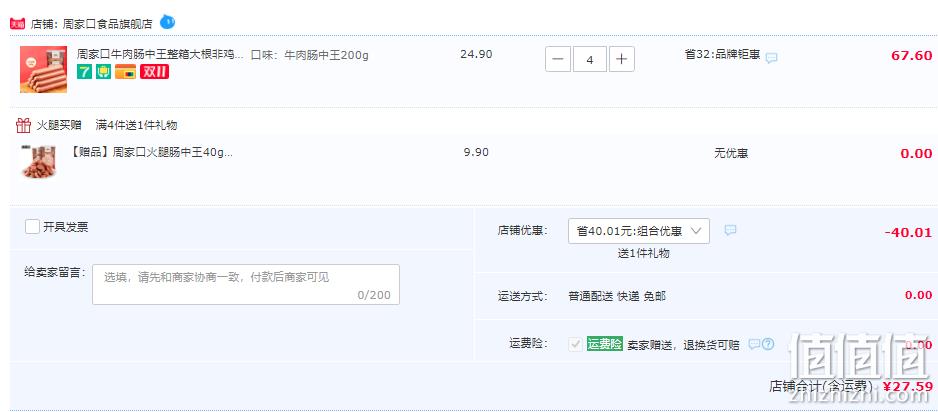
Task: Open the gift 火腿肠中王40g thumbnail
Action: 39,161
